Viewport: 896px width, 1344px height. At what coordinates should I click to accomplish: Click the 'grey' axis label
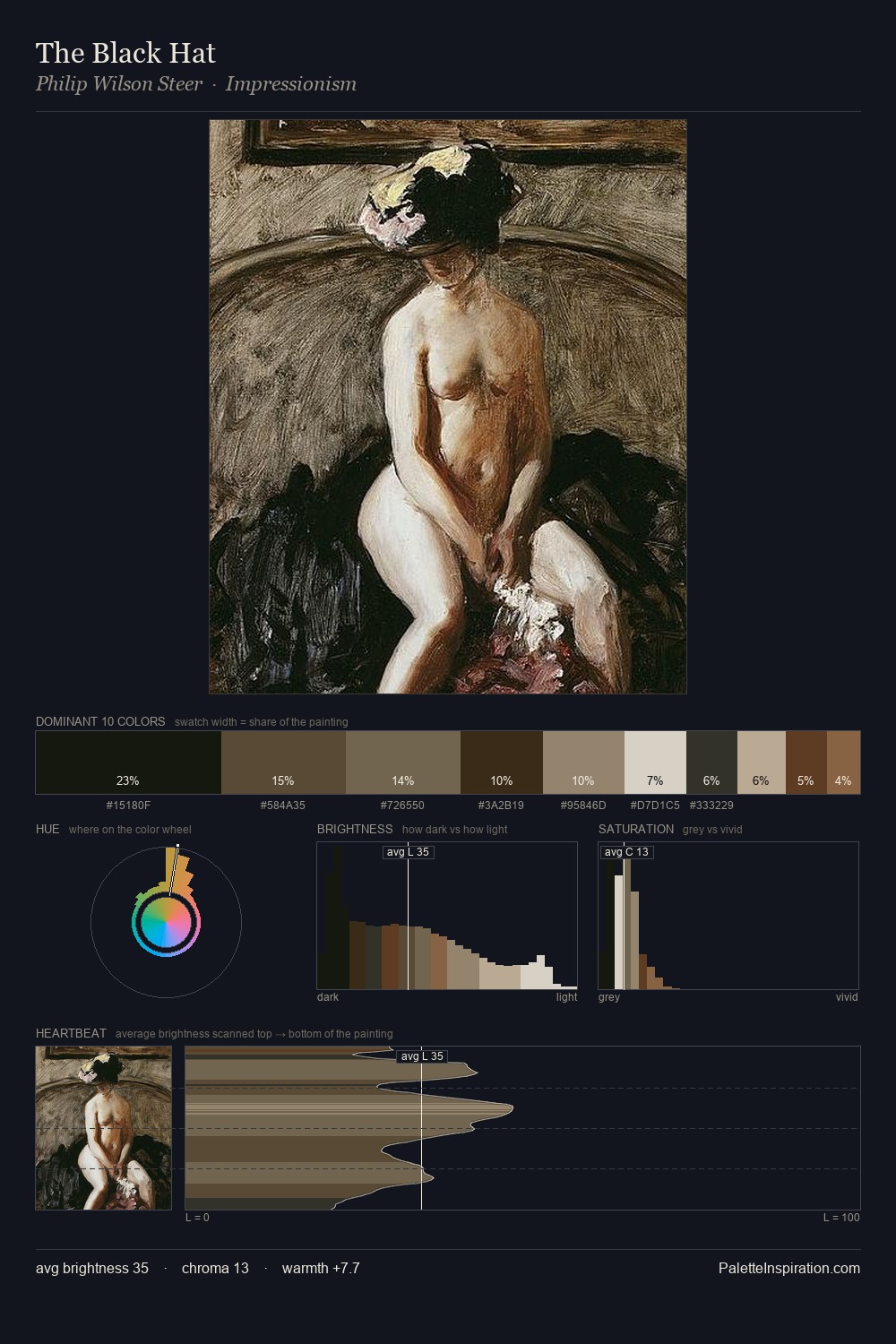tap(609, 997)
